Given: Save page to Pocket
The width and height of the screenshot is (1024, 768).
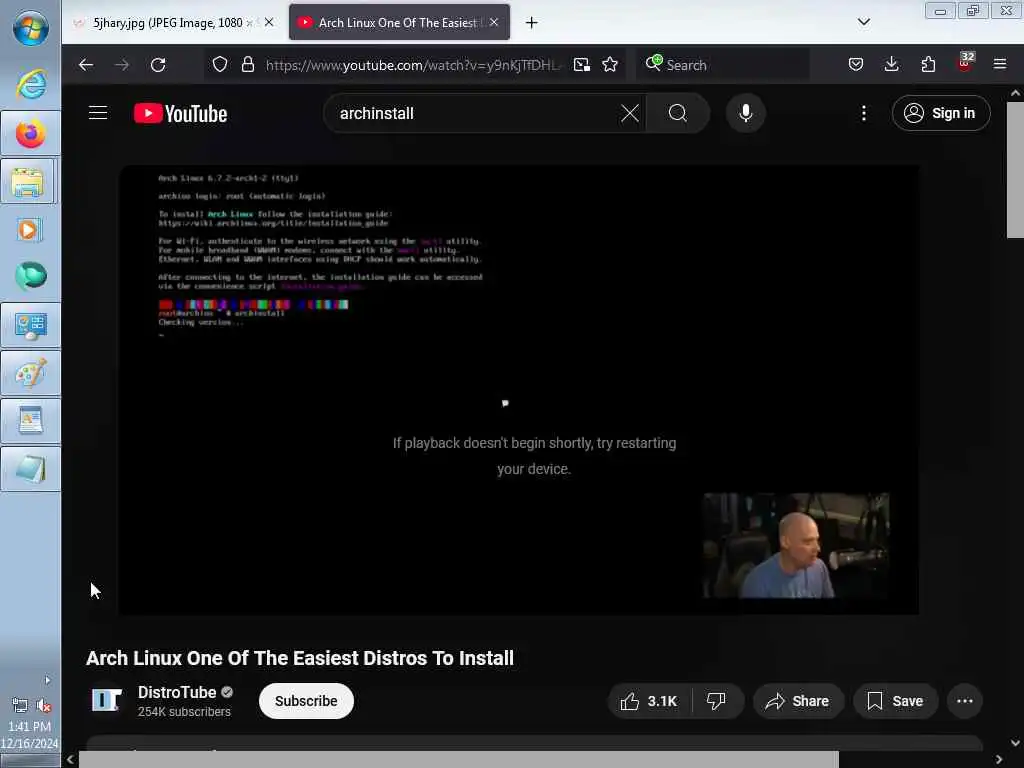Looking at the screenshot, I should [856, 65].
